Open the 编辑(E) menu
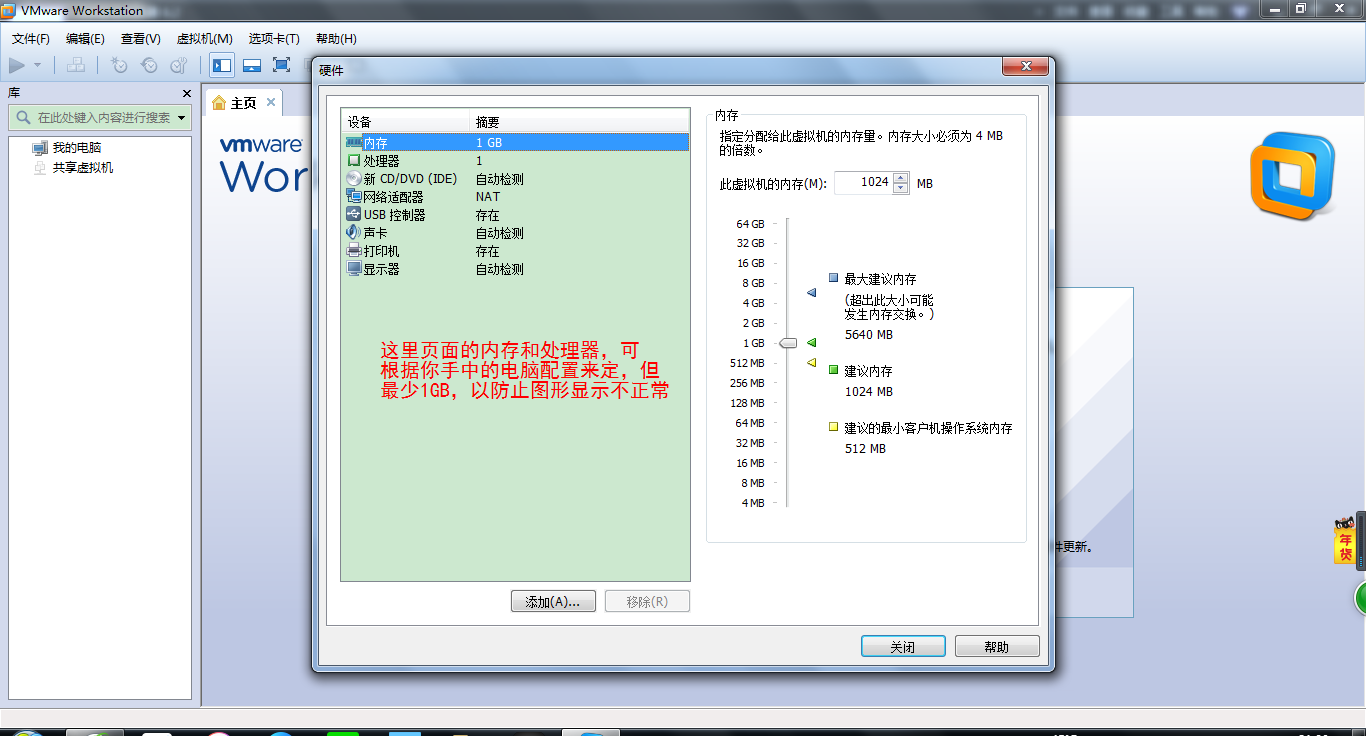Image resolution: width=1366 pixels, height=736 pixels. pyautogui.click(x=85, y=39)
